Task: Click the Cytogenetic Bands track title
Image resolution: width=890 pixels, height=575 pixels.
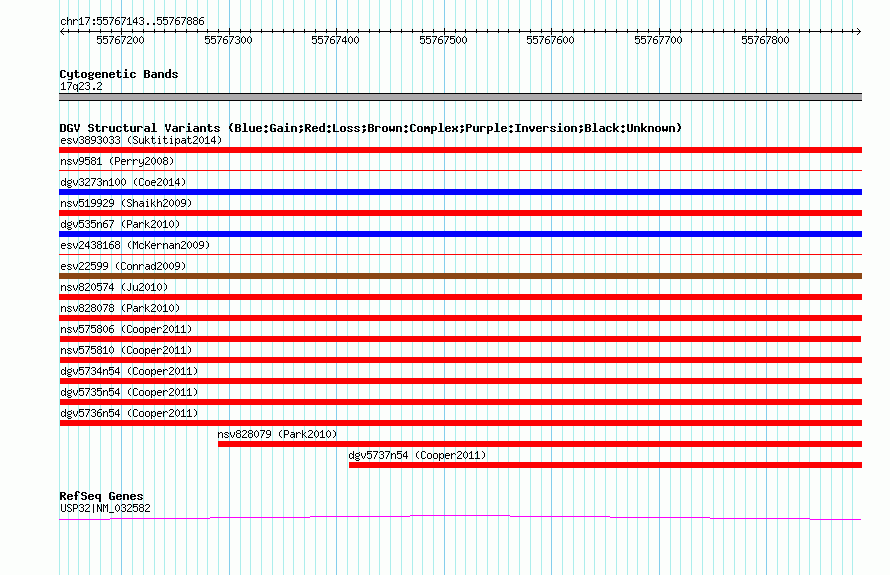Action: pos(119,74)
